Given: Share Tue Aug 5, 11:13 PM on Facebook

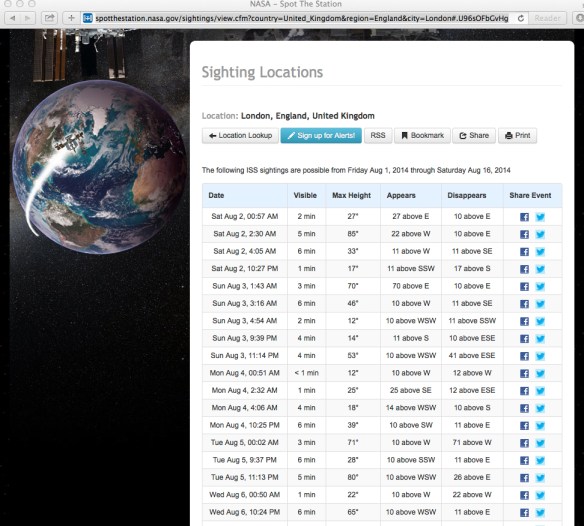Looking at the screenshot, I should 524,478.
